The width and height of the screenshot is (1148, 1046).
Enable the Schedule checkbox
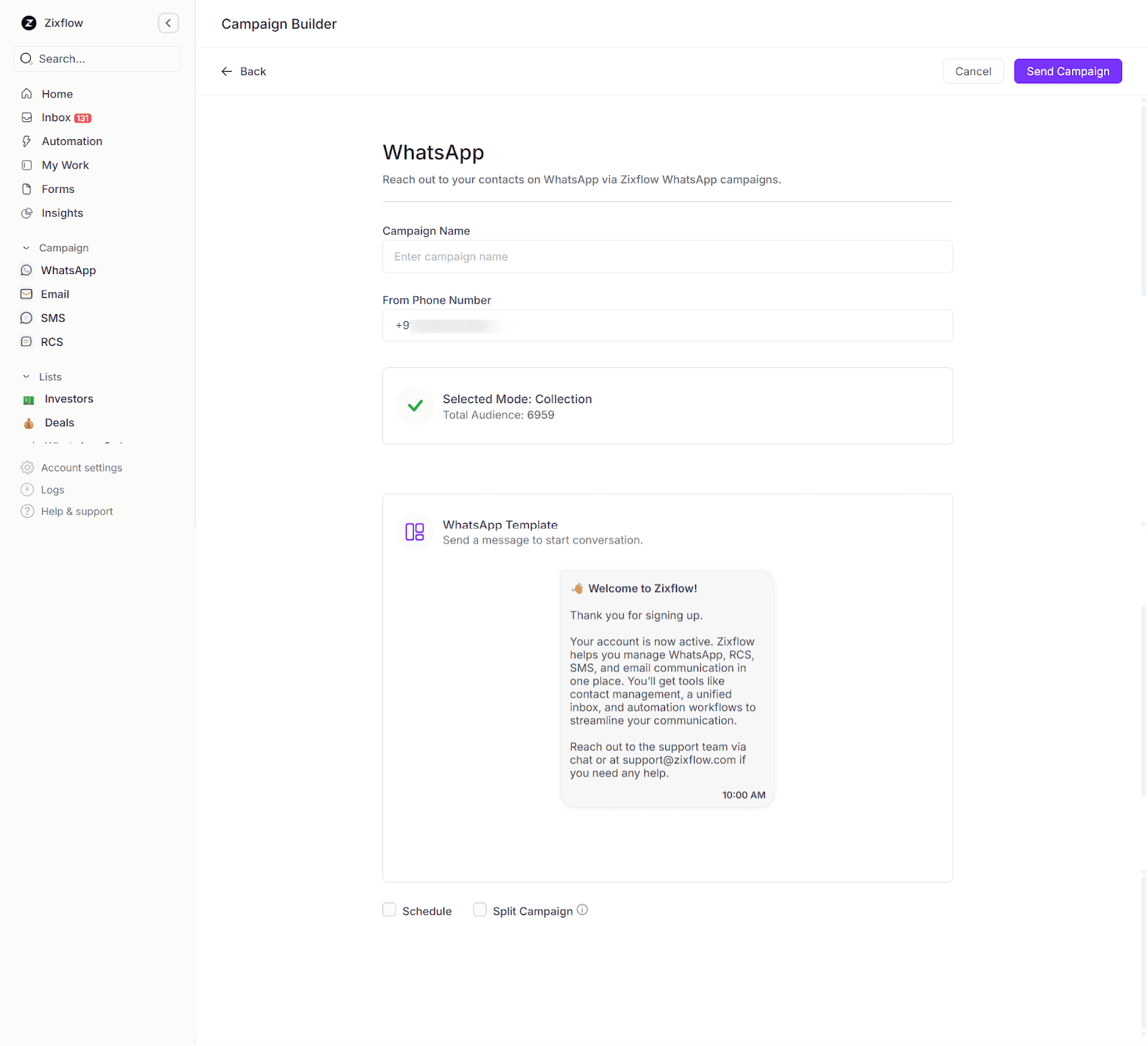389,909
